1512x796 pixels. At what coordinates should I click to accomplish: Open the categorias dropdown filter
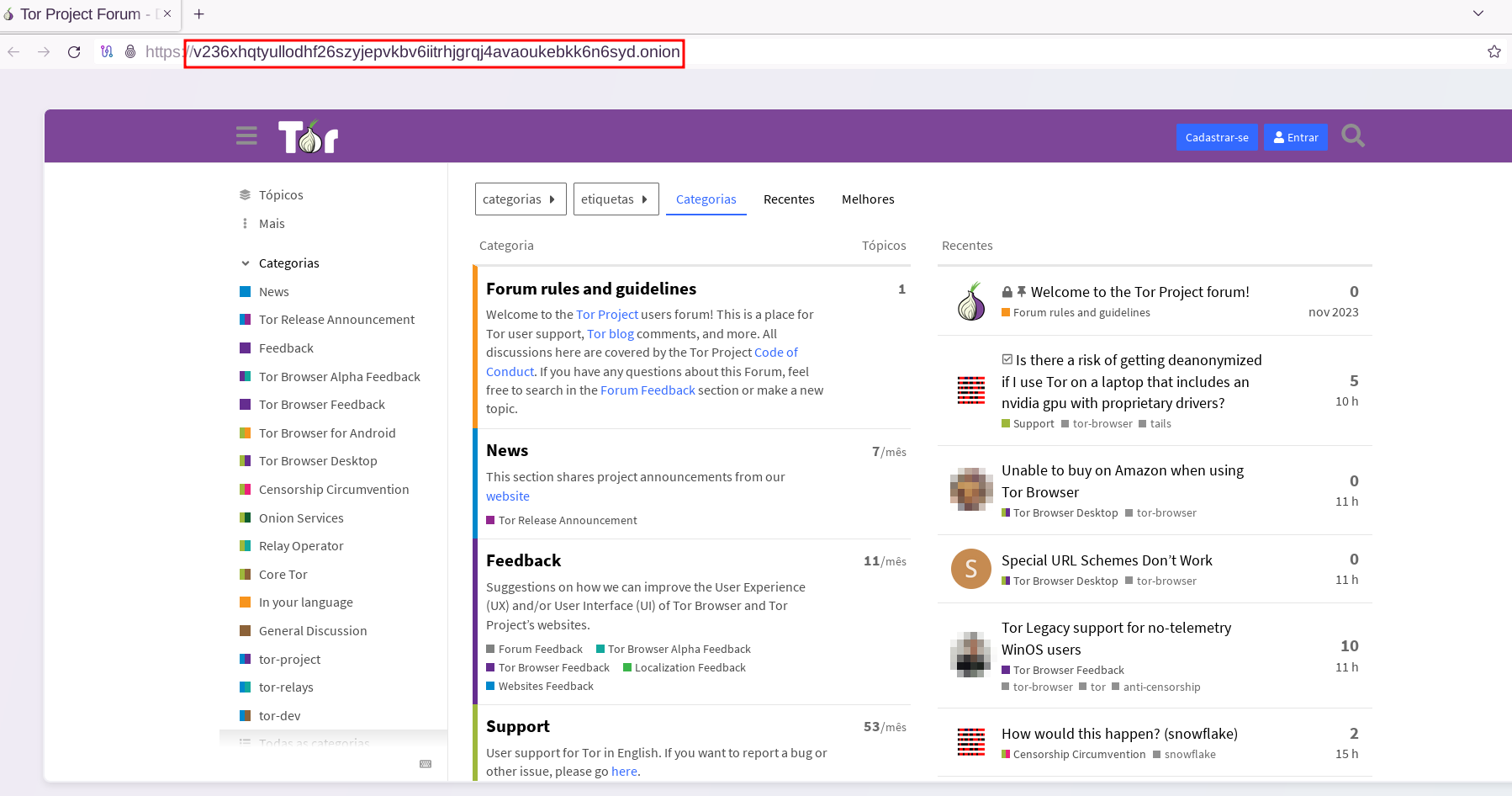click(520, 199)
